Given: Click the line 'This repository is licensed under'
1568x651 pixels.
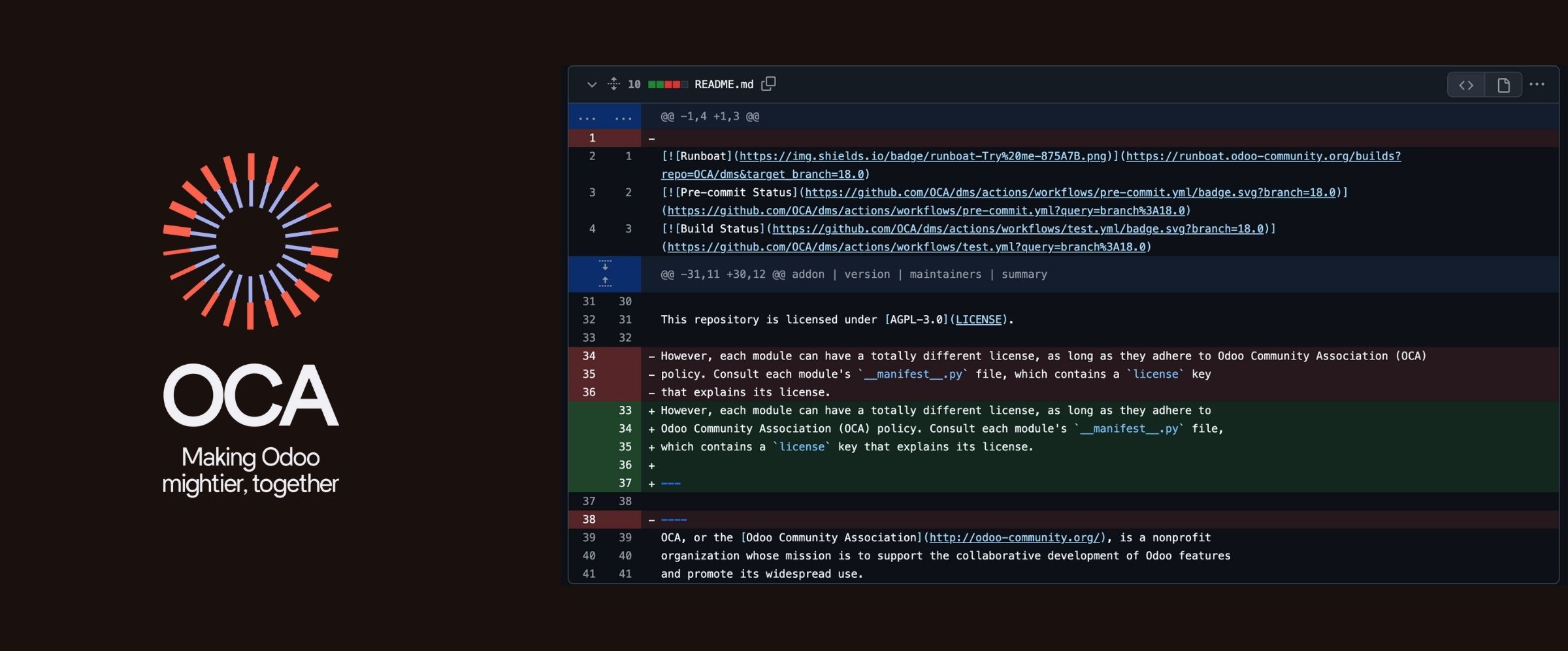Looking at the screenshot, I should (x=837, y=320).
